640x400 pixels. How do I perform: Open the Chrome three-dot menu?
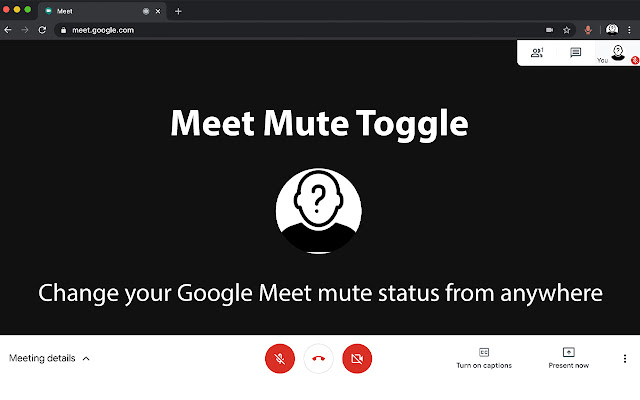point(629,30)
